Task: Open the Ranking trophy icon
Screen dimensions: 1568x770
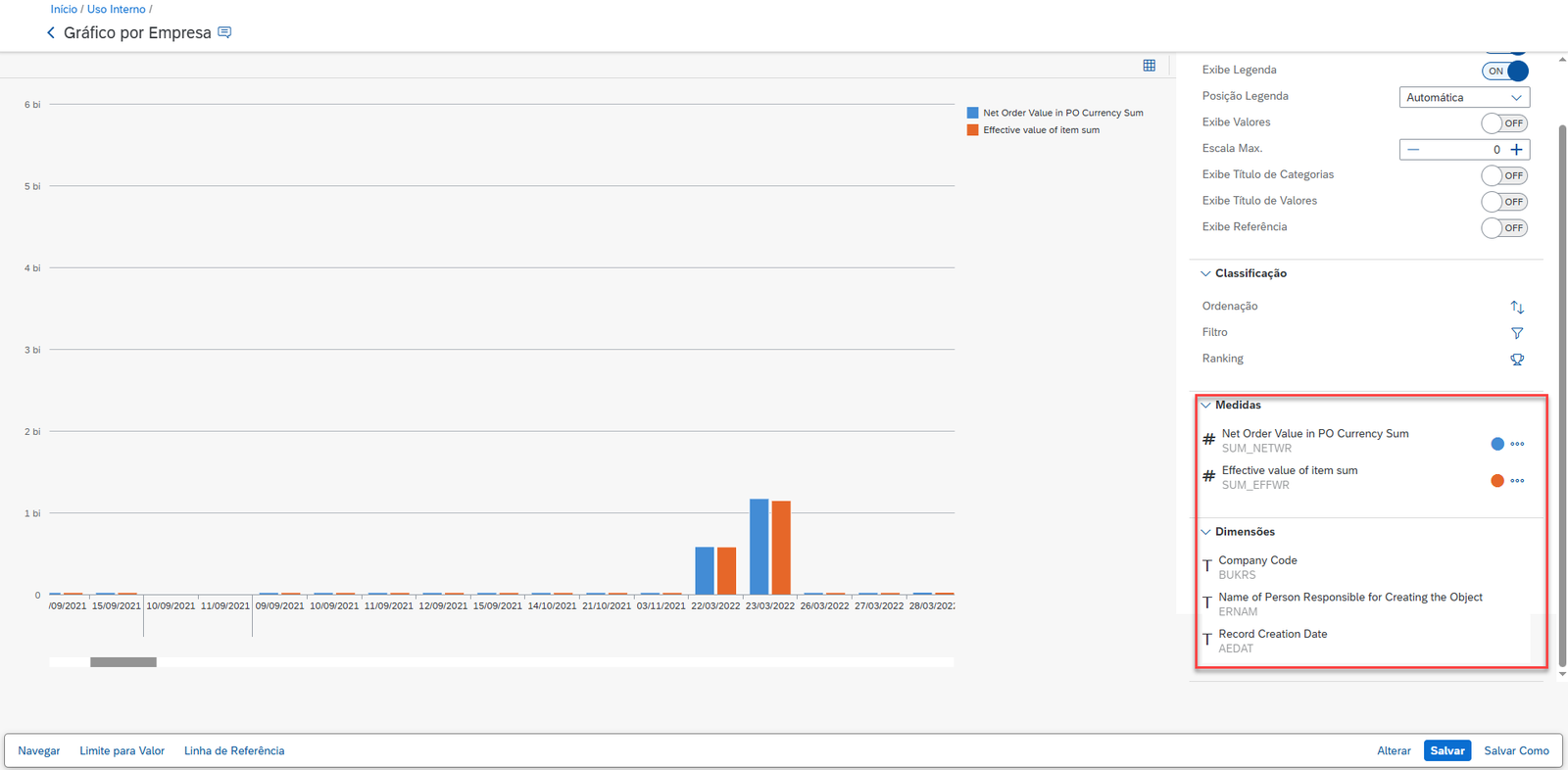Action: pyautogui.click(x=1517, y=360)
